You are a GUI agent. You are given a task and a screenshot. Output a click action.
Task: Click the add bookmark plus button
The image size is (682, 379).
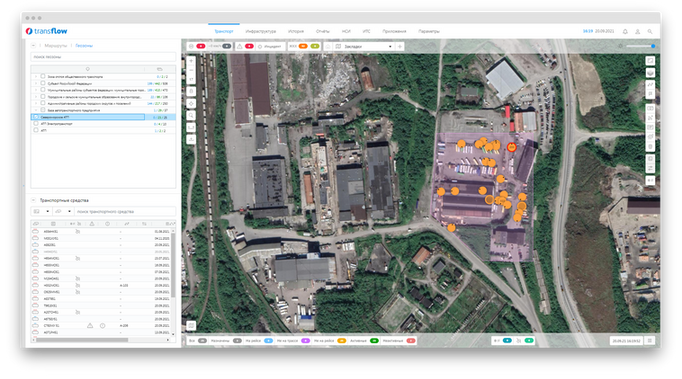coord(400,46)
